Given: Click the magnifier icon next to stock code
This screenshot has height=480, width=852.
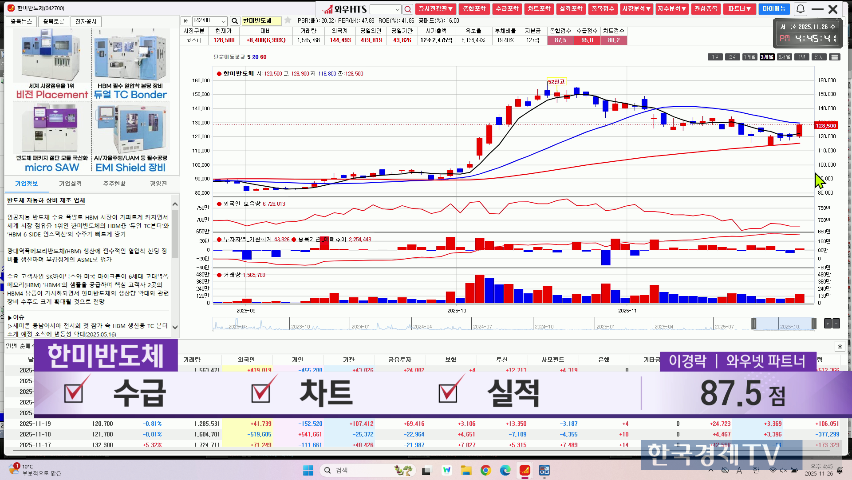Looking at the screenshot, I should pyautogui.click(x=233, y=20).
